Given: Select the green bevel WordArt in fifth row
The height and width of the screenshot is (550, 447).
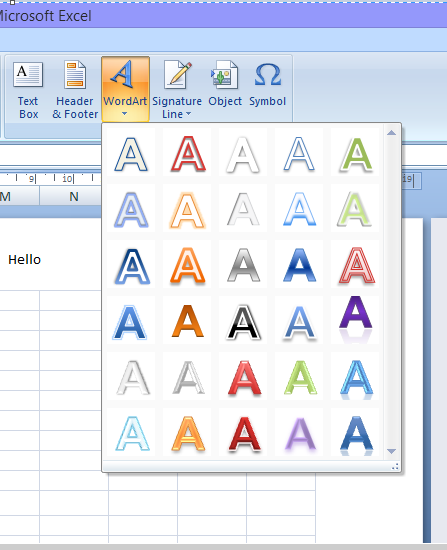Looking at the screenshot, I should pyautogui.click(x=299, y=377).
